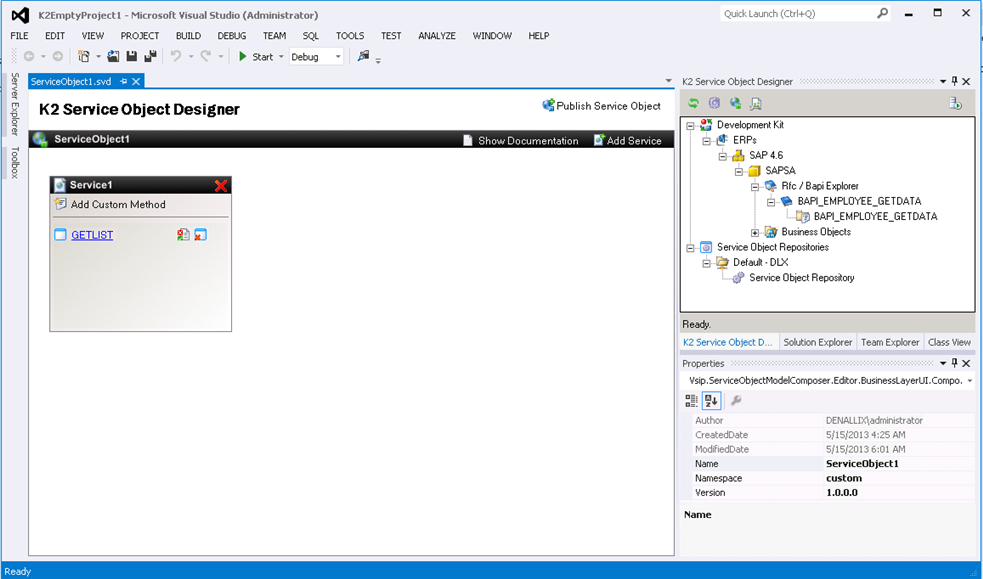Image resolution: width=983 pixels, height=579 pixels.
Task: Collapse the Rfc / Bapi Explorer node
Action: [755, 187]
